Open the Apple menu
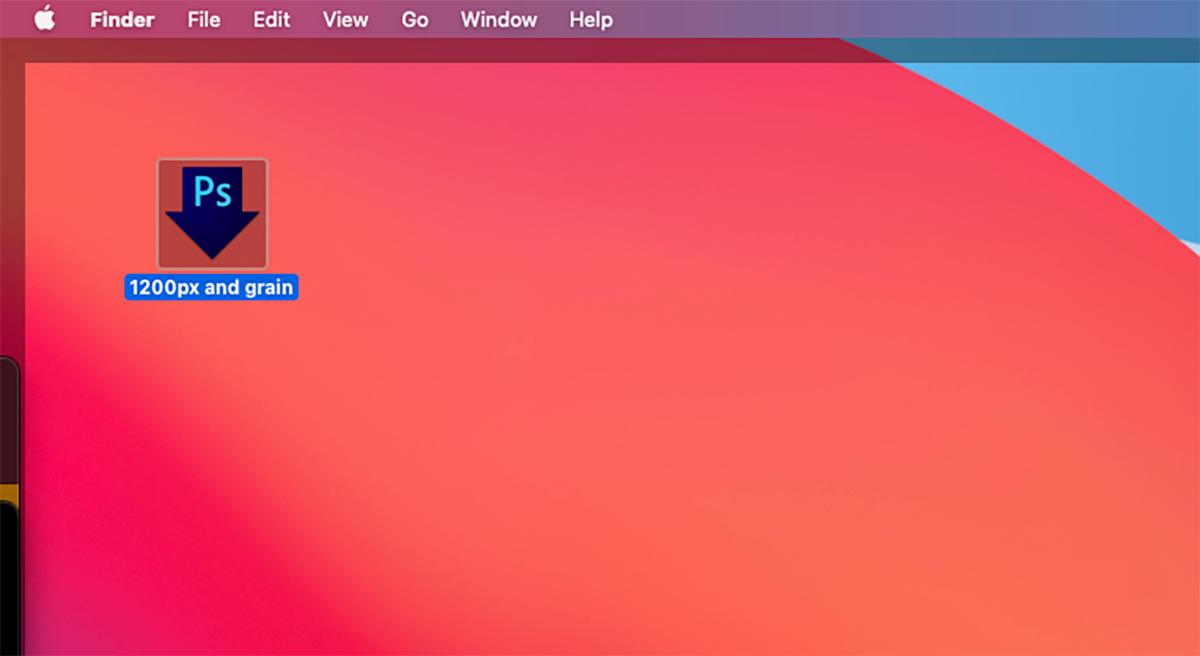1200x656 pixels. point(45,19)
